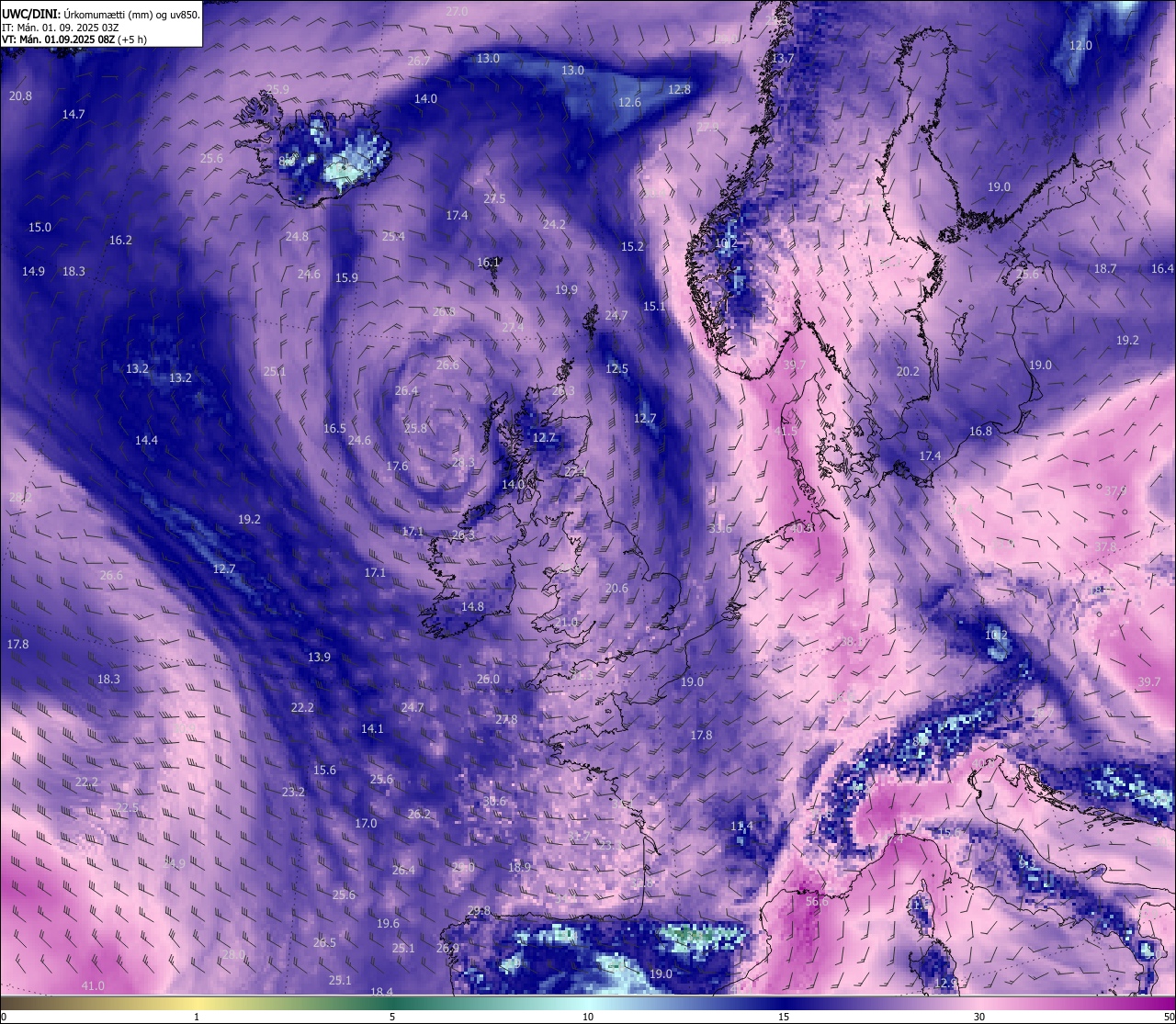Click the map value 20.8

20,96
